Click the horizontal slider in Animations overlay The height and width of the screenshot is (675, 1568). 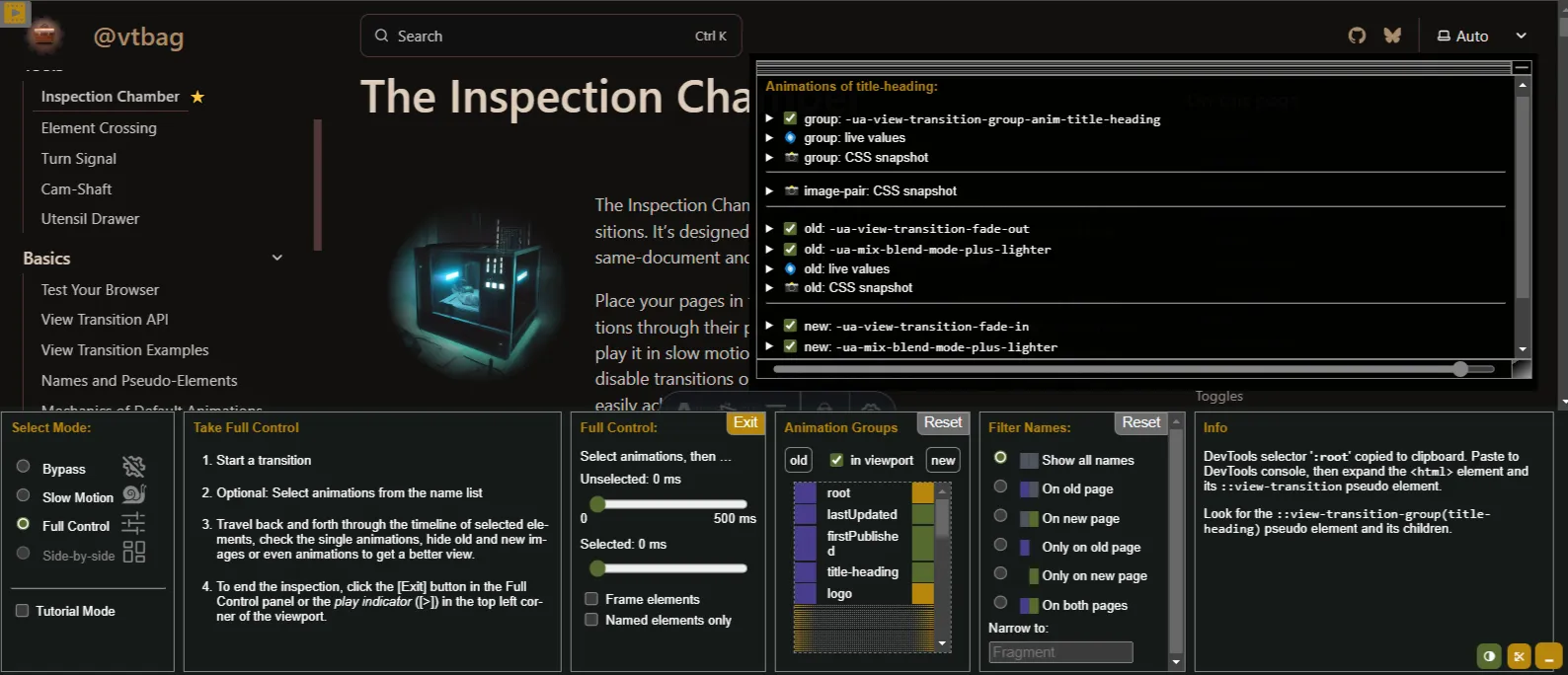(1135, 369)
